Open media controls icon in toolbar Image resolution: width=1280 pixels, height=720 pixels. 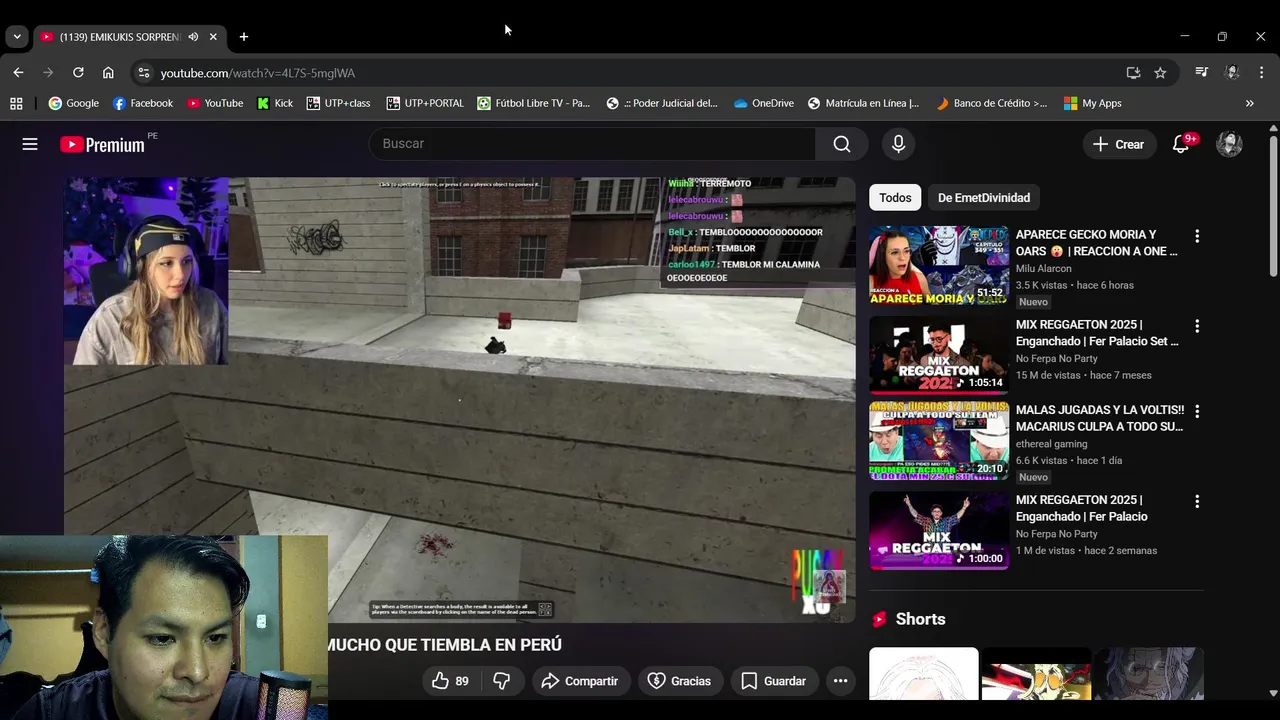[x=1201, y=73]
